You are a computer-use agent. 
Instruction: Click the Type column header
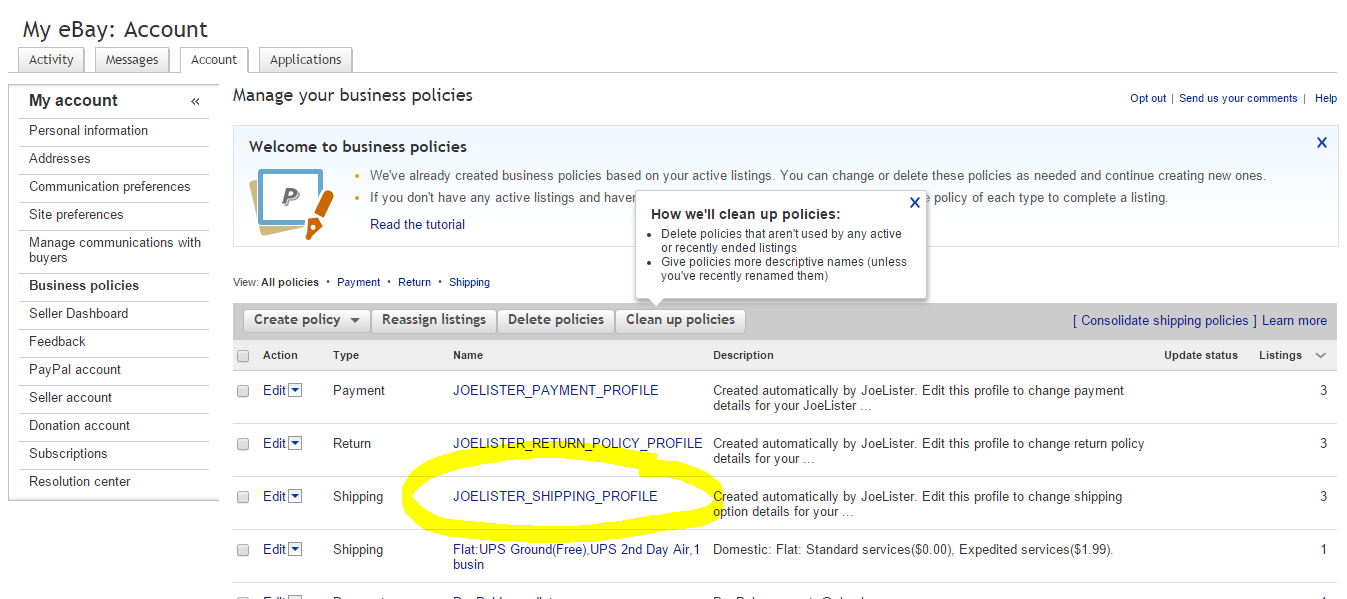[x=346, y=355]
